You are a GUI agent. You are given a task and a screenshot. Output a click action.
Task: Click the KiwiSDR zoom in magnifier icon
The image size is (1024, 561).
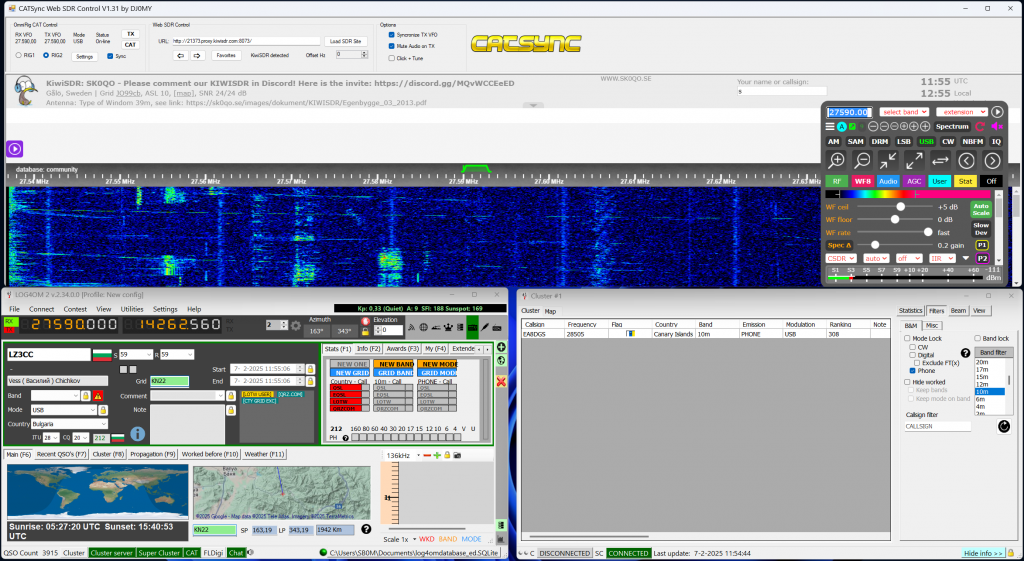pyautogui.click(x=836, y=160)
